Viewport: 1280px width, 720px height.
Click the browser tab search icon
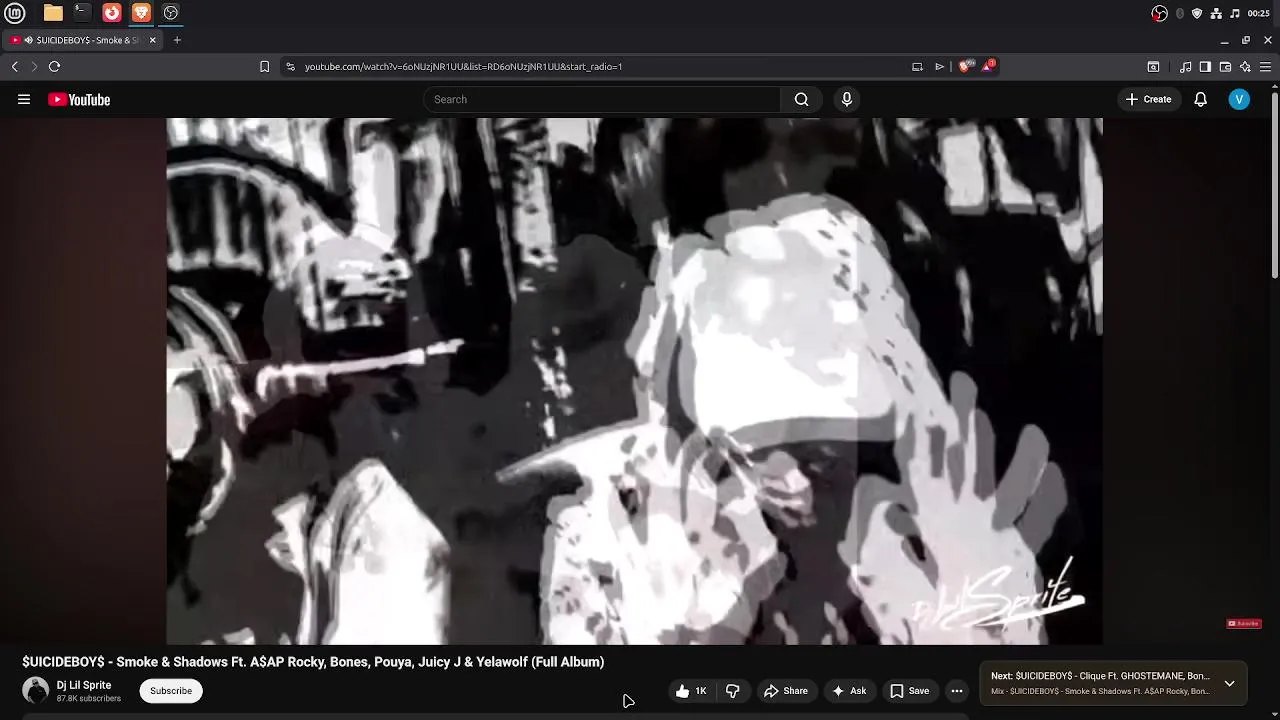click(x=1153, y=67)
